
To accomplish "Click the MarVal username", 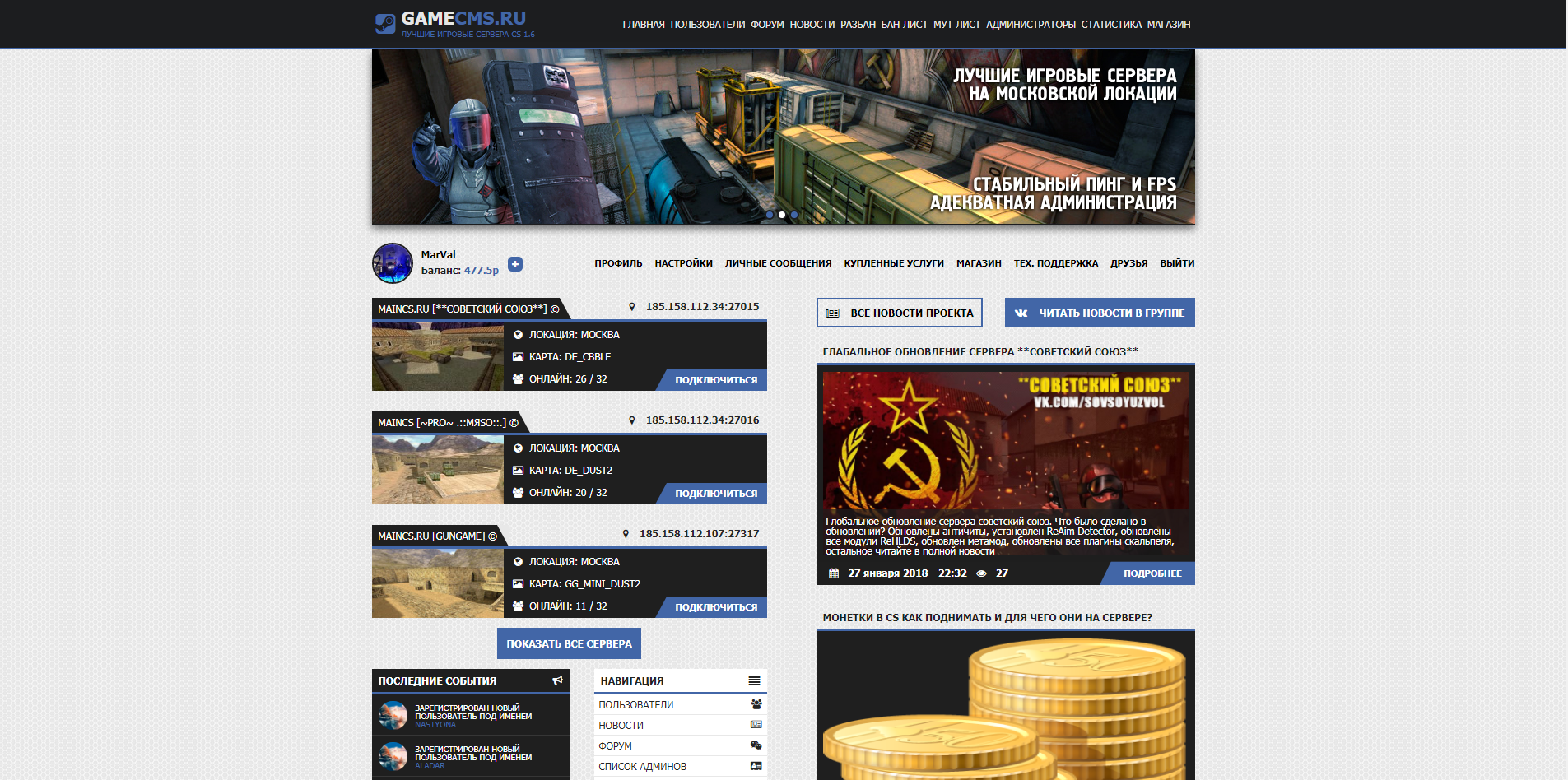I will pyautogui.click(x=438, y=254).
